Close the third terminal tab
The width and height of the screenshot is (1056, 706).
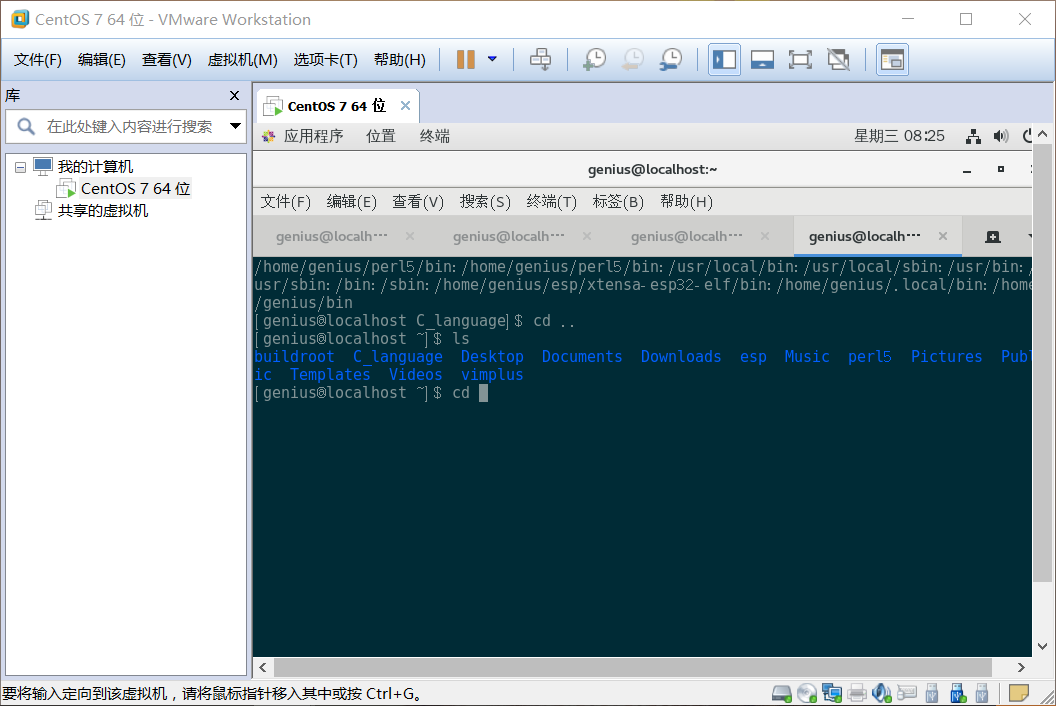(765, 236)
